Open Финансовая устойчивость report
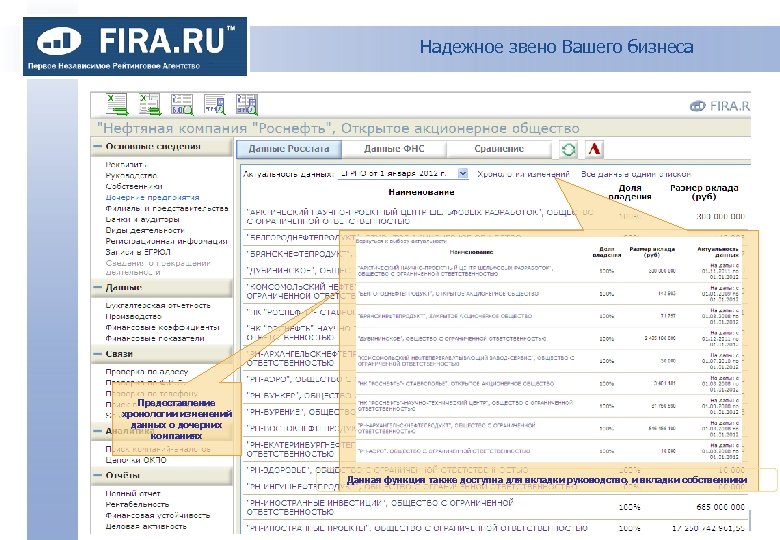This screenshot has width=780, height=540. [158, 515]
